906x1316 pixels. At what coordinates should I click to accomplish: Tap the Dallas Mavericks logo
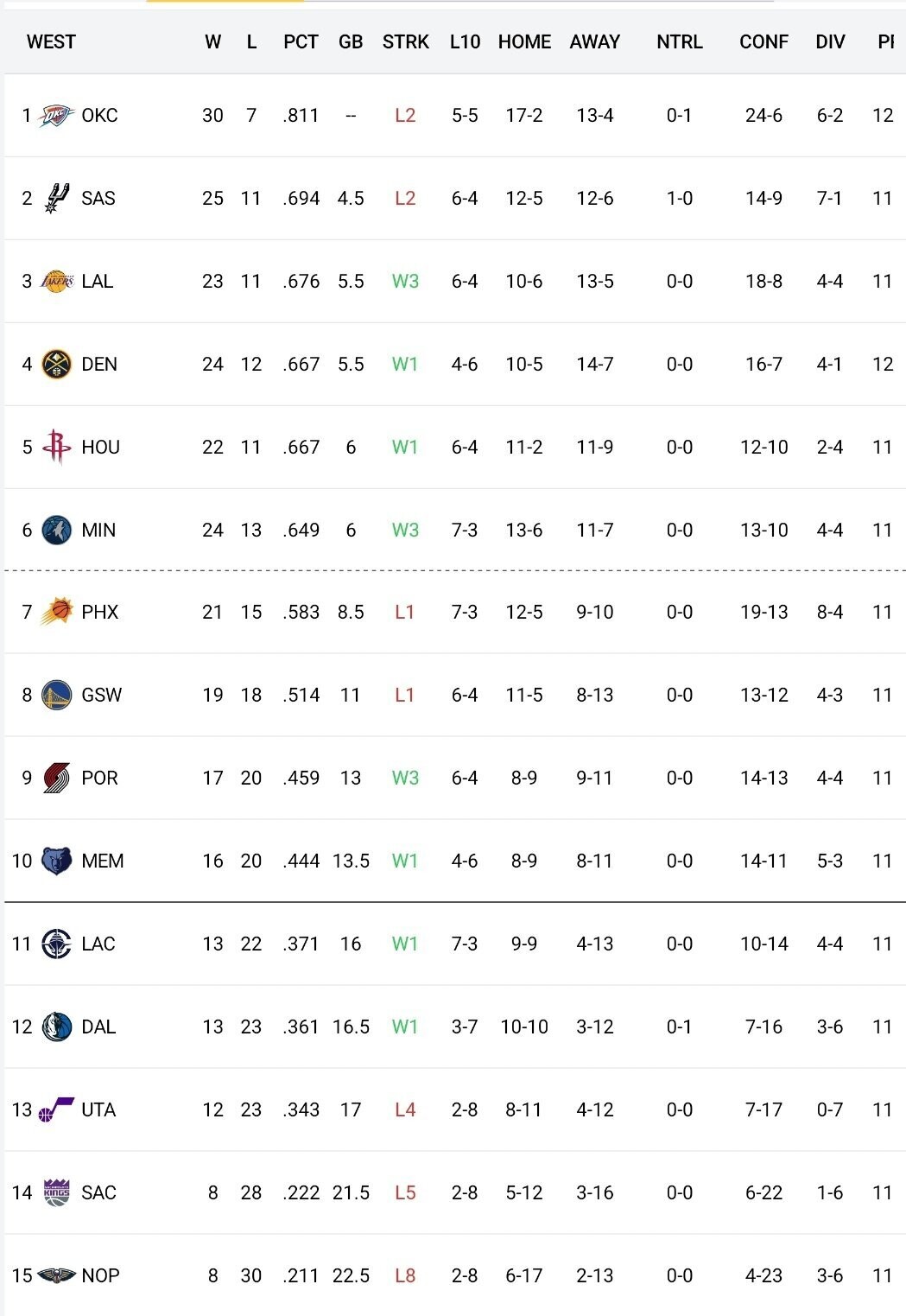[56, 1027]
